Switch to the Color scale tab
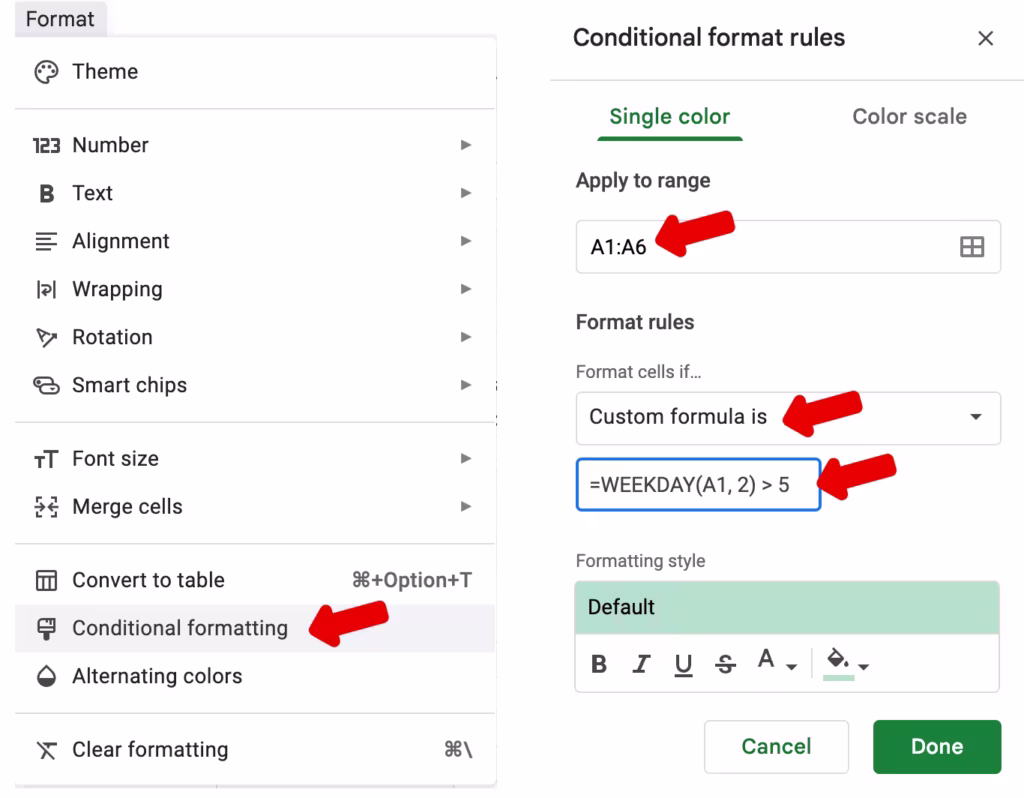Image resolution: width=1024 pixels, height=798 pixels. point(908,116)
